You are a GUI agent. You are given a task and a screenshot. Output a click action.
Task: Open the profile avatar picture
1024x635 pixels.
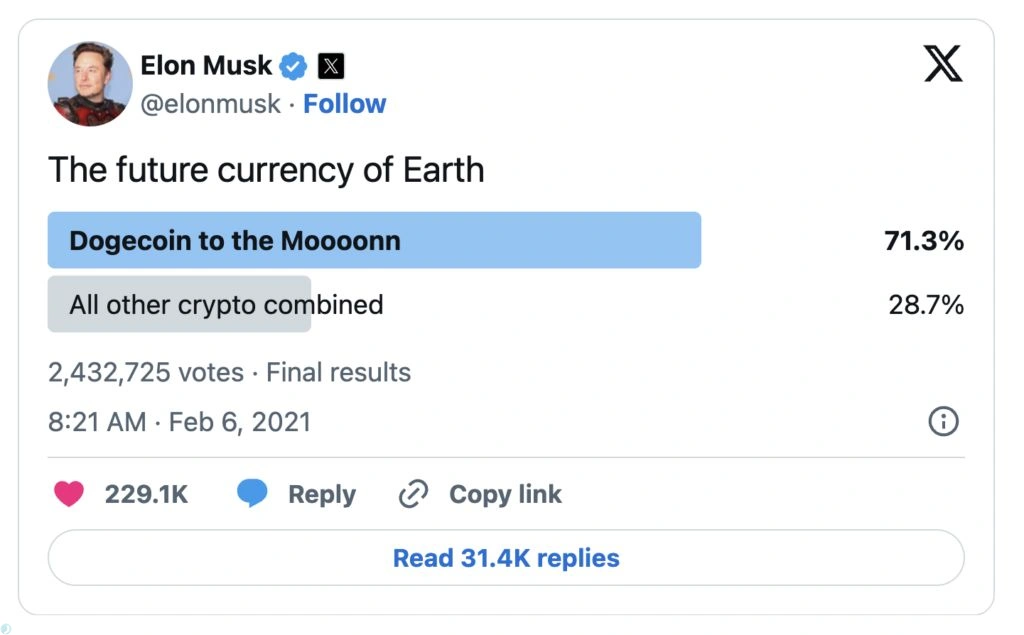[x=90, y=84]
